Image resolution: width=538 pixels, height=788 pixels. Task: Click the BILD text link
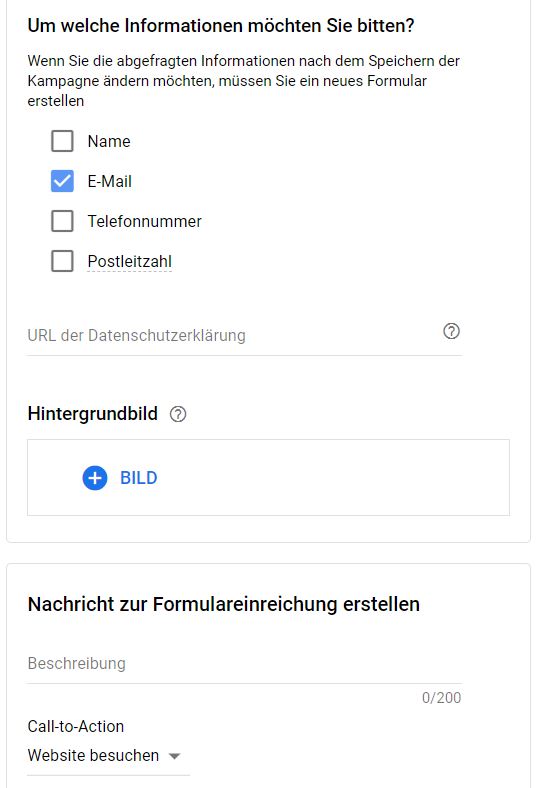pos(139,478)
